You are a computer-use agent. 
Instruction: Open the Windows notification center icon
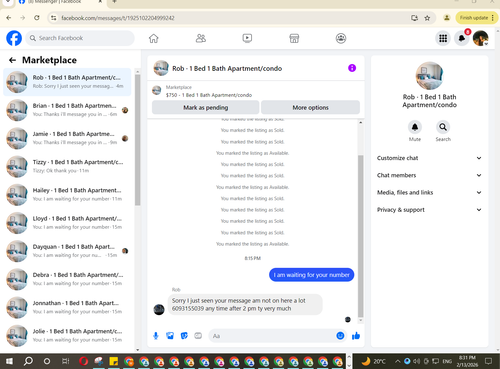tap(489, 361)
